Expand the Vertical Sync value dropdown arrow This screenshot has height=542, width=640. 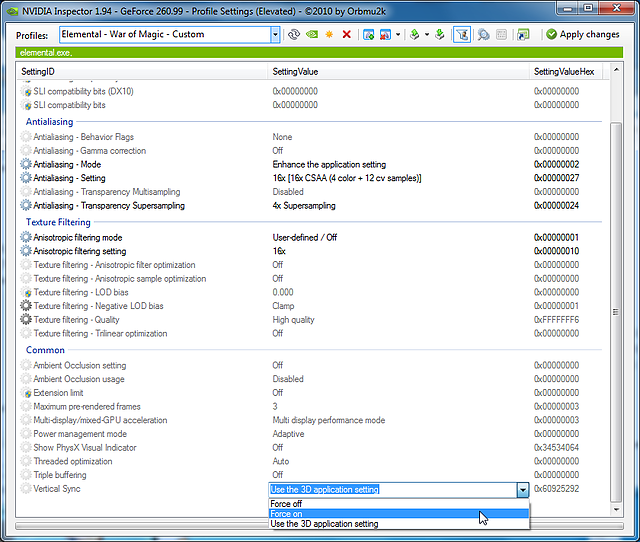522,490
